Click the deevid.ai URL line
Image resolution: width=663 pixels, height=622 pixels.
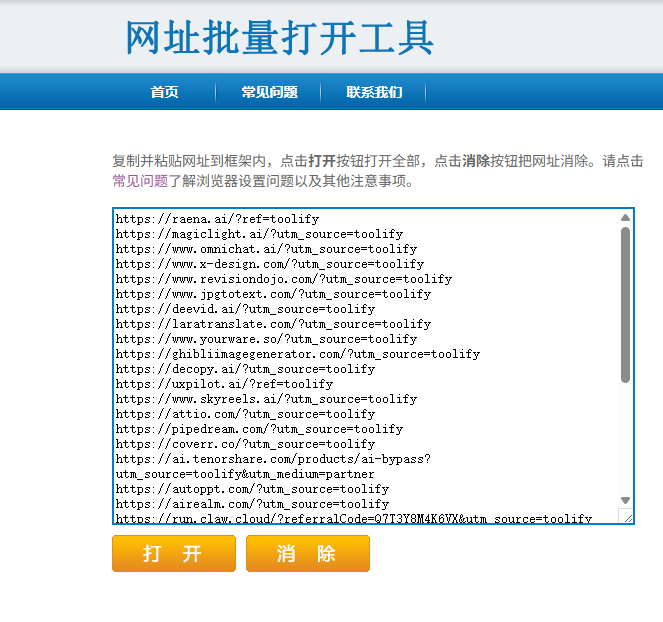click(x=245, y=309)
